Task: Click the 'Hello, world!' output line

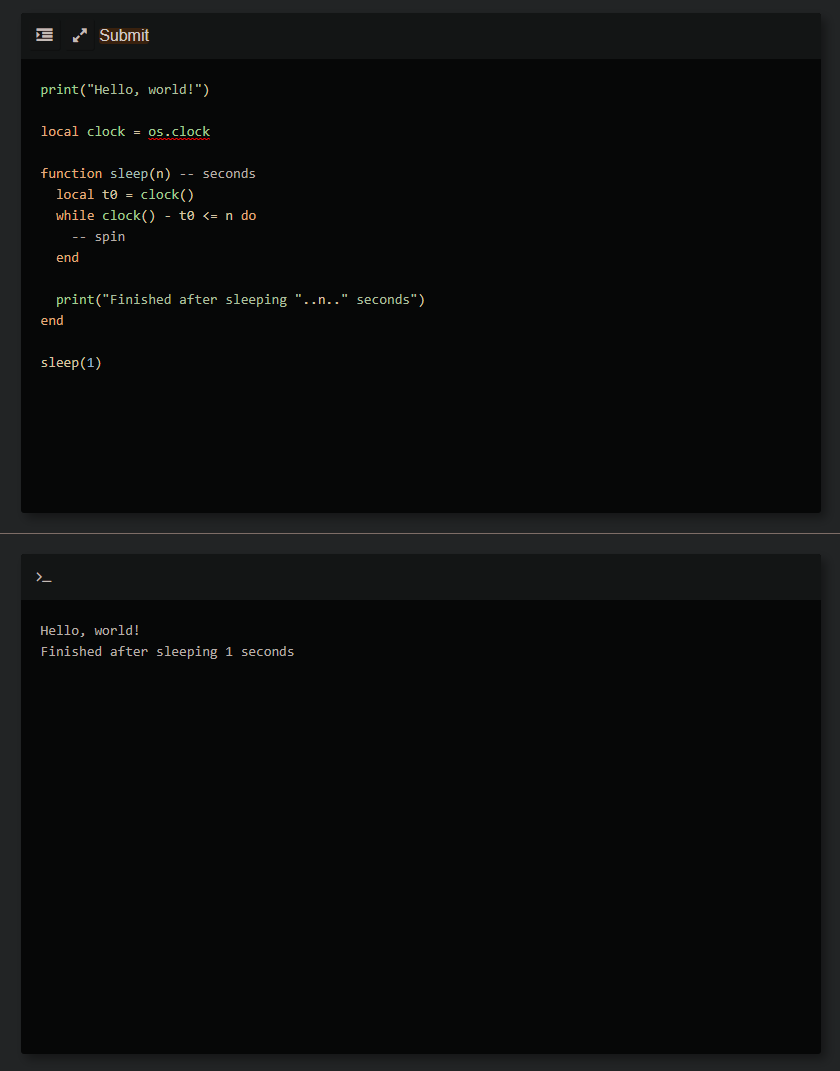Action: (90, 630)
